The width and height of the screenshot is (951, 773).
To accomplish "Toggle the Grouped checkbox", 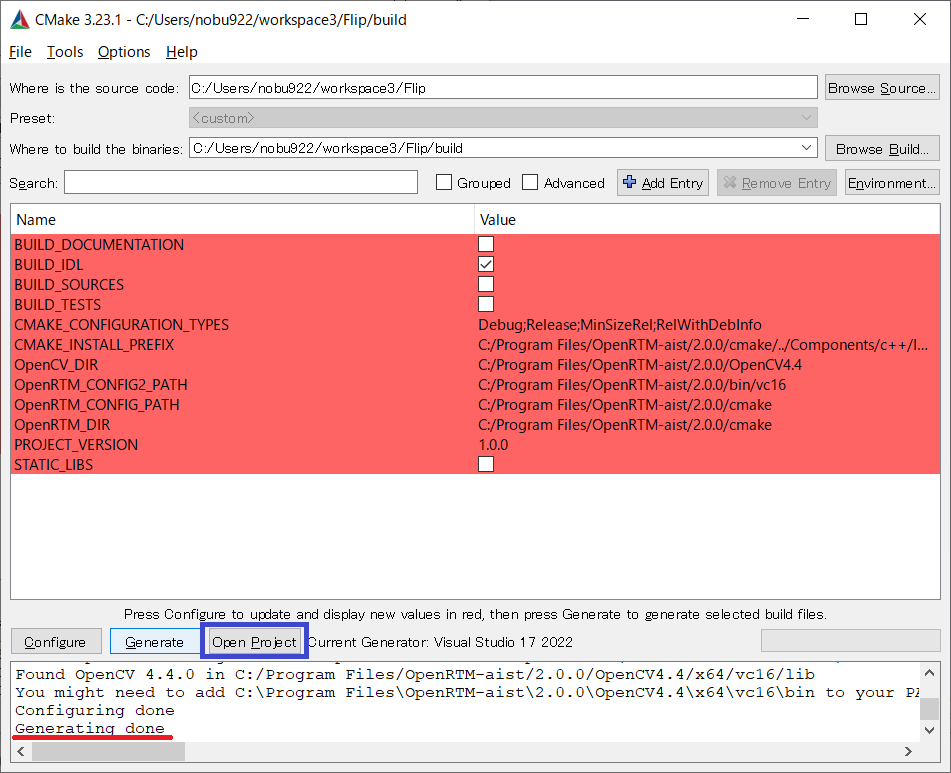I will click(x=444, y=182).
